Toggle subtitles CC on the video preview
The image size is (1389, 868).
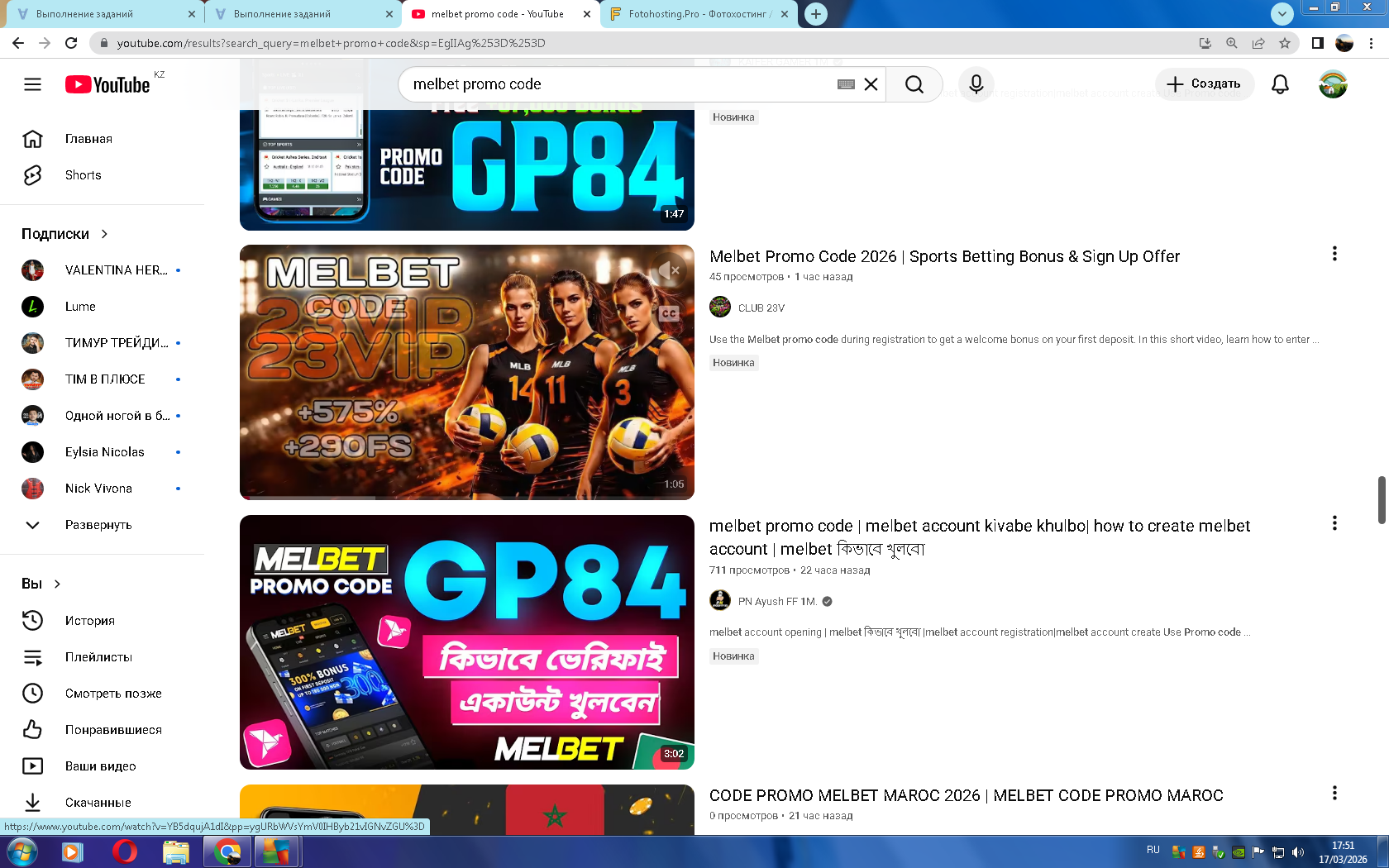669,313
